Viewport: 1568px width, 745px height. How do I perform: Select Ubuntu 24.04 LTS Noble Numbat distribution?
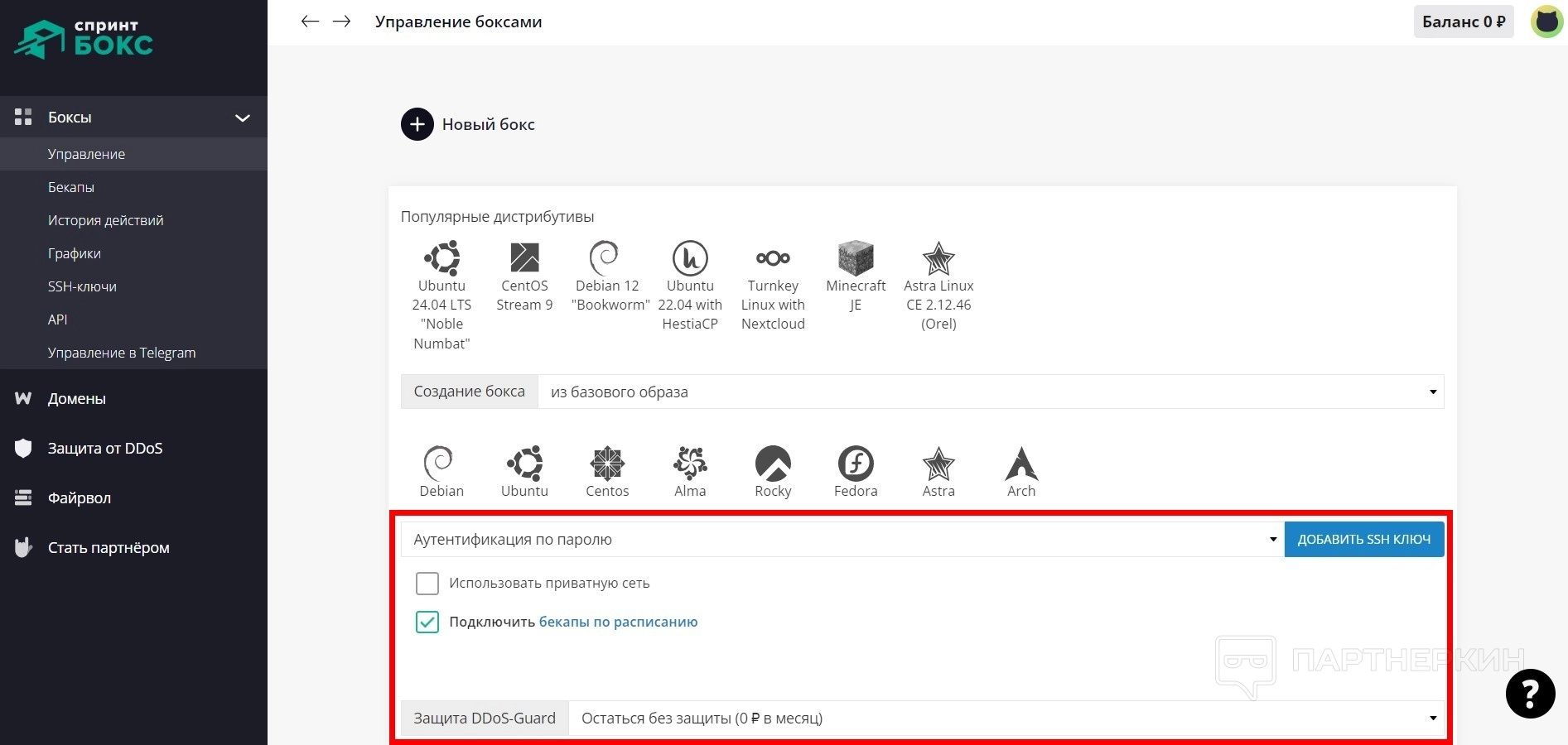441,296
